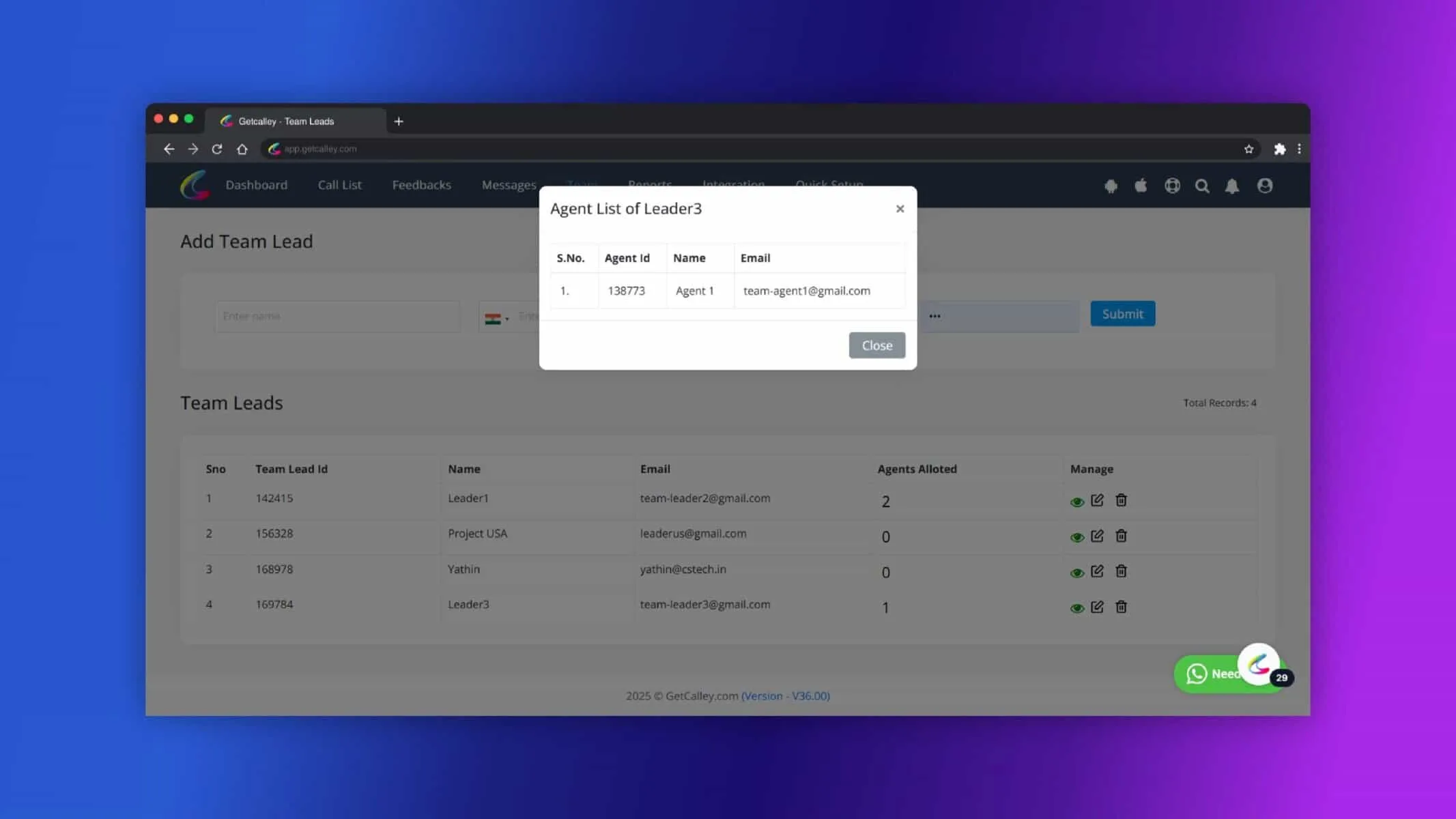The height and width of the screenshot is (819, 1456).
Task: Open the Android app icon in header
Action: (1111, 186)
